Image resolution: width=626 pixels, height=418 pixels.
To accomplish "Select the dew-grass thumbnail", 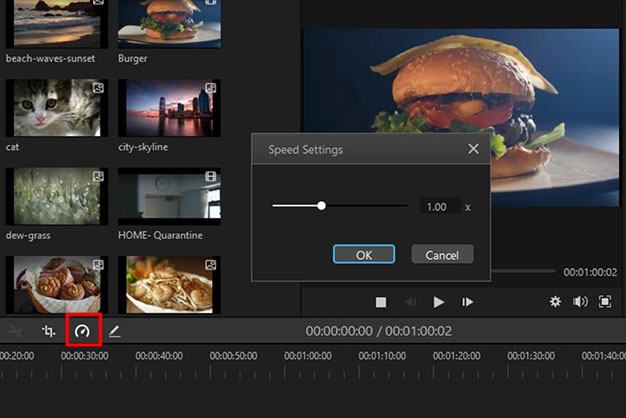I will coord(57,196).
